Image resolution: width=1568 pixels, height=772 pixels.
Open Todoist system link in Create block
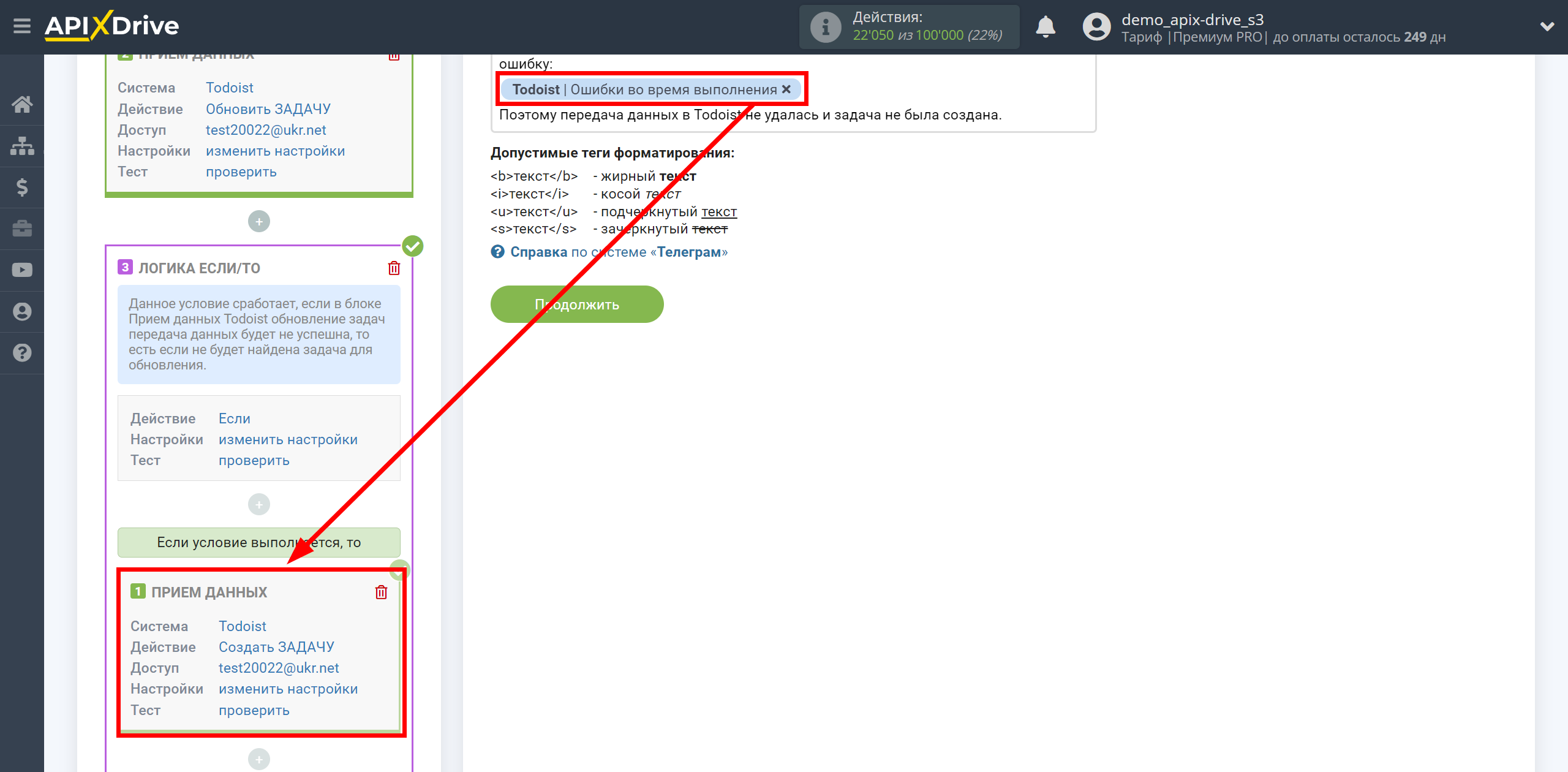pos(242,626)
